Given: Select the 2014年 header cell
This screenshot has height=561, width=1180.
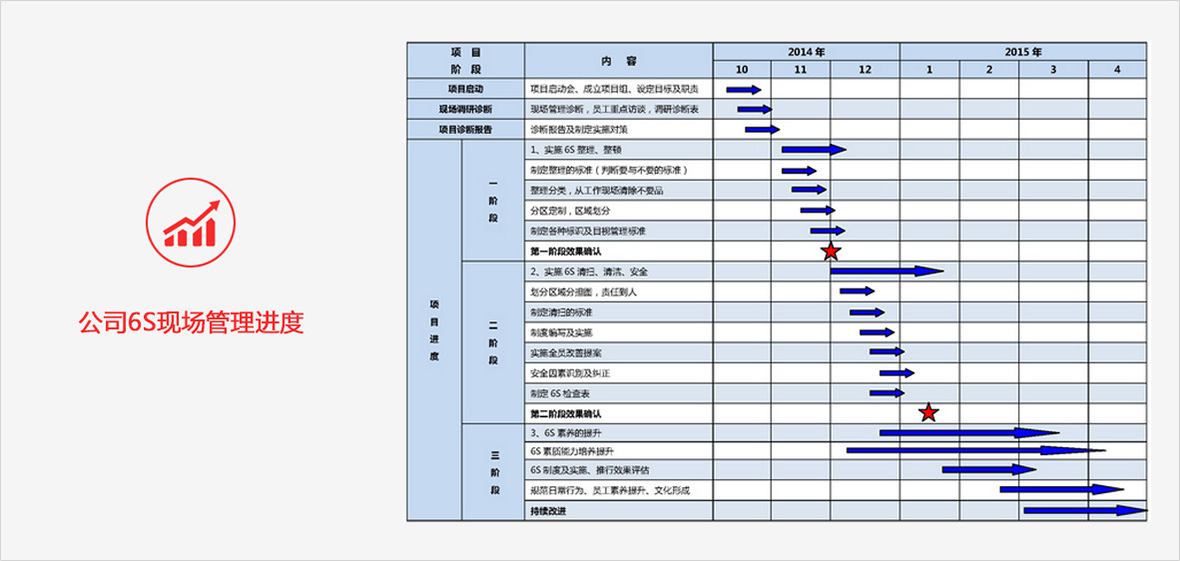Looking at the screenshot, I should [x=806, y=51].
